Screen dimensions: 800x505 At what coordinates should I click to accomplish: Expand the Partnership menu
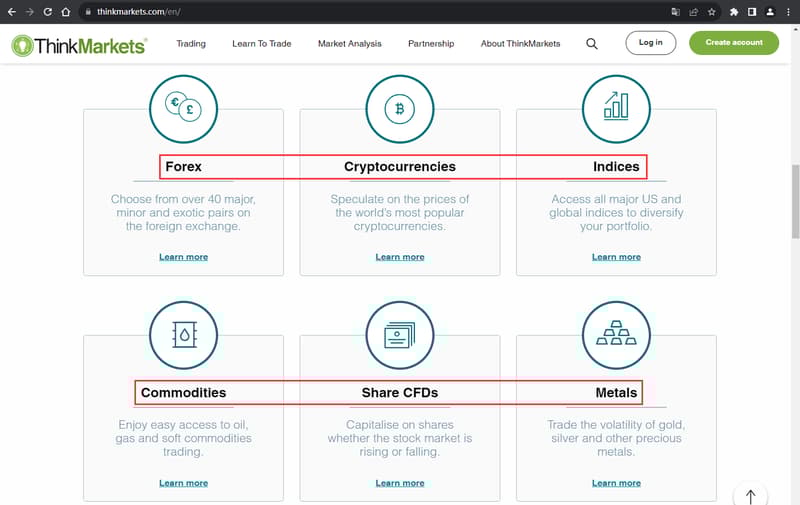click(431, 44)
